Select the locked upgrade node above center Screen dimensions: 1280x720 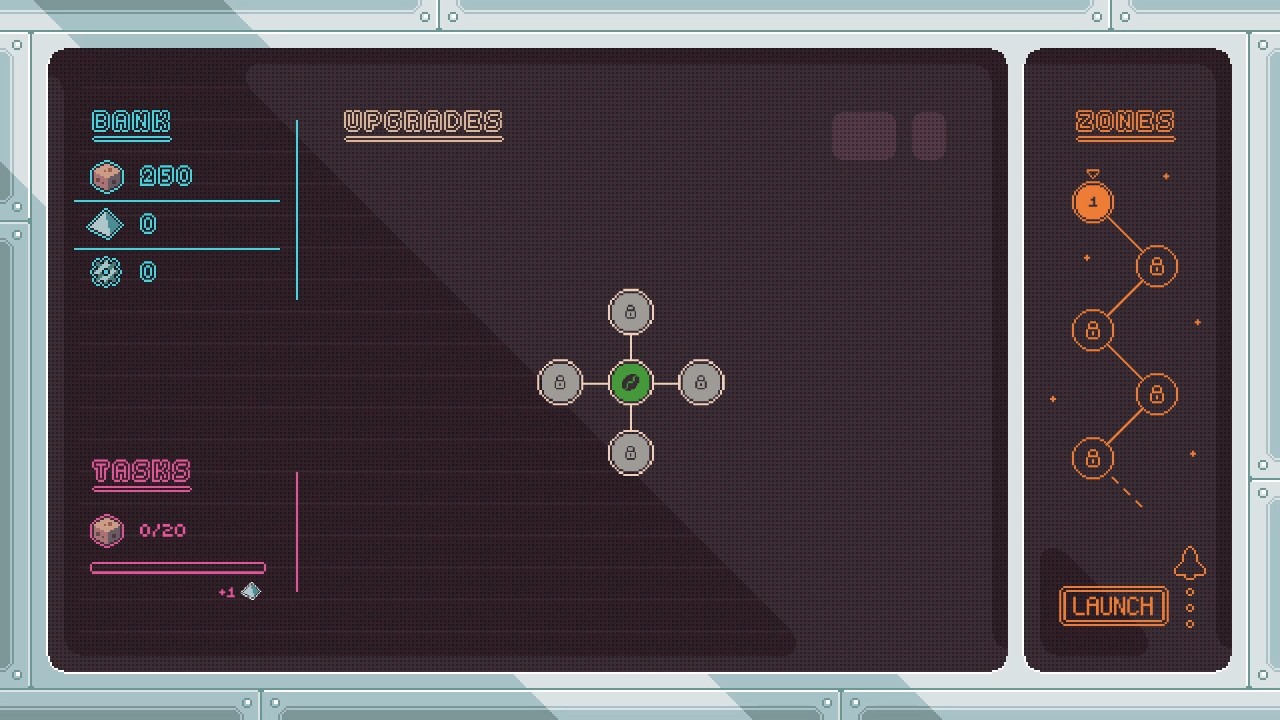coord(630,313)
